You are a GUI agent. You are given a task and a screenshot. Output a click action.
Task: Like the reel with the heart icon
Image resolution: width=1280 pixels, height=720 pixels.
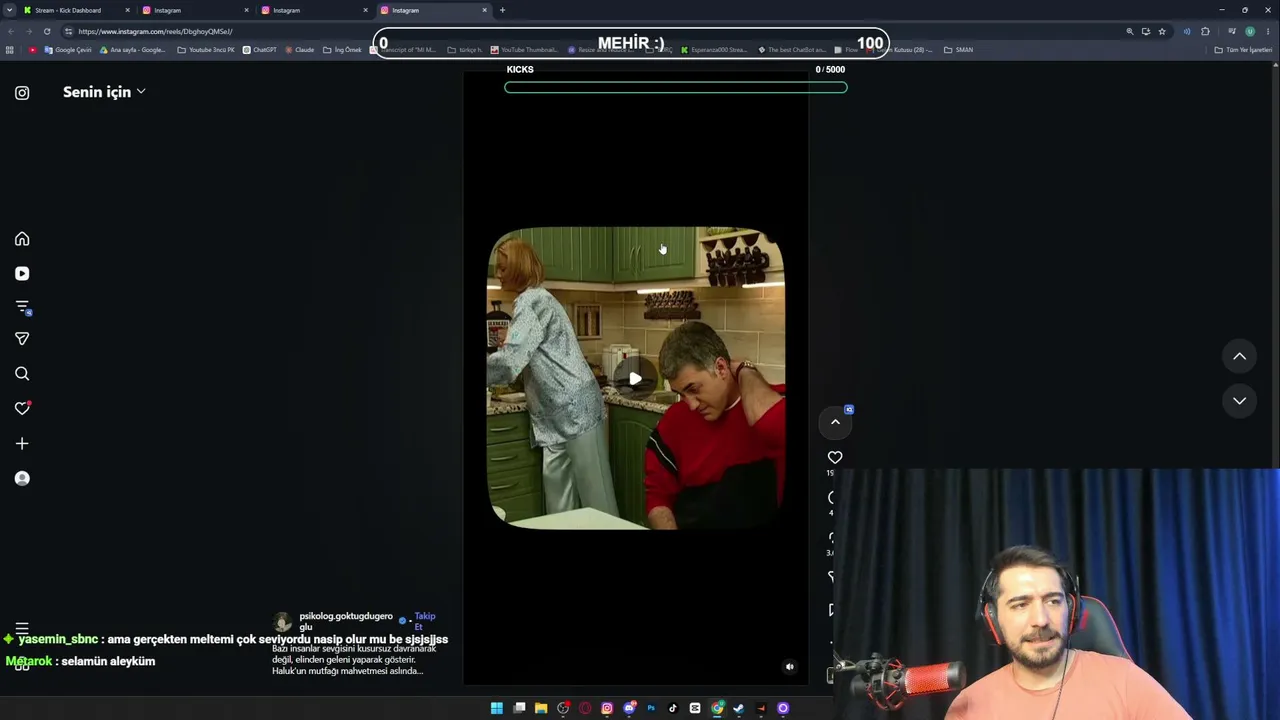[x=835, y=457]
